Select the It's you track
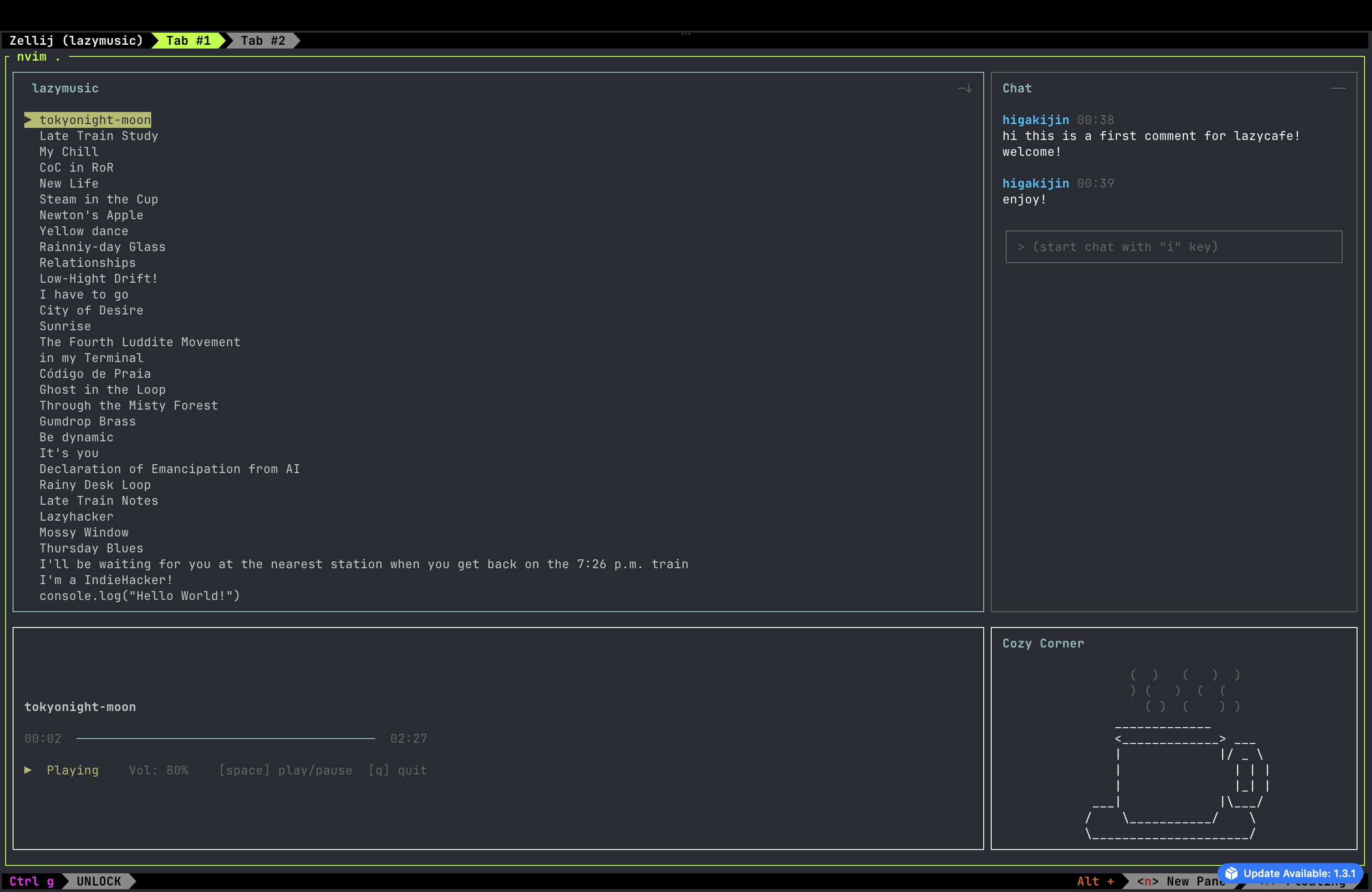The height and width of the screenshot is (892, 1372). tap(69, 453)
